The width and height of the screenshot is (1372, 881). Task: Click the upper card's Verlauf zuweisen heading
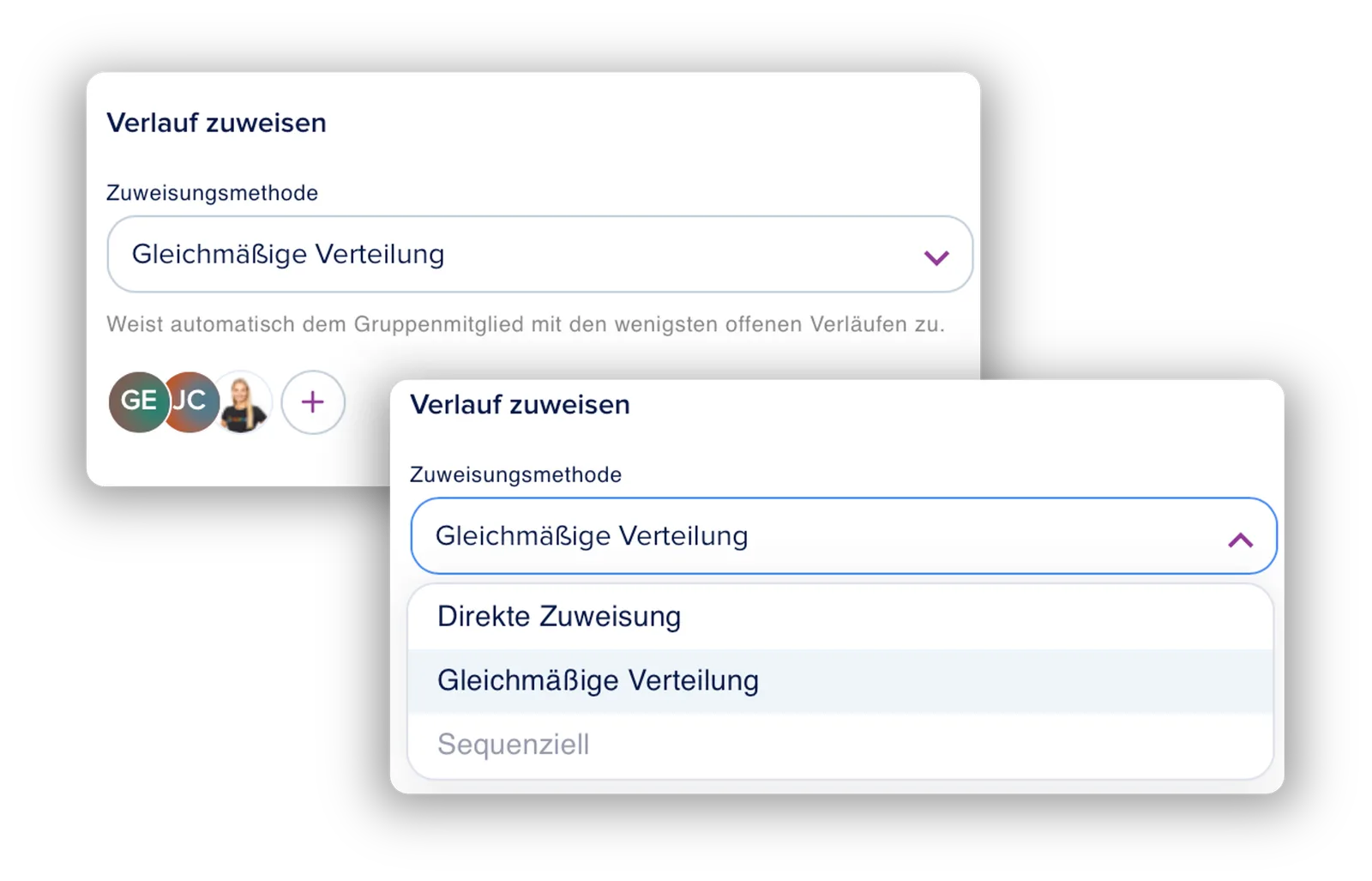[216, 123]
